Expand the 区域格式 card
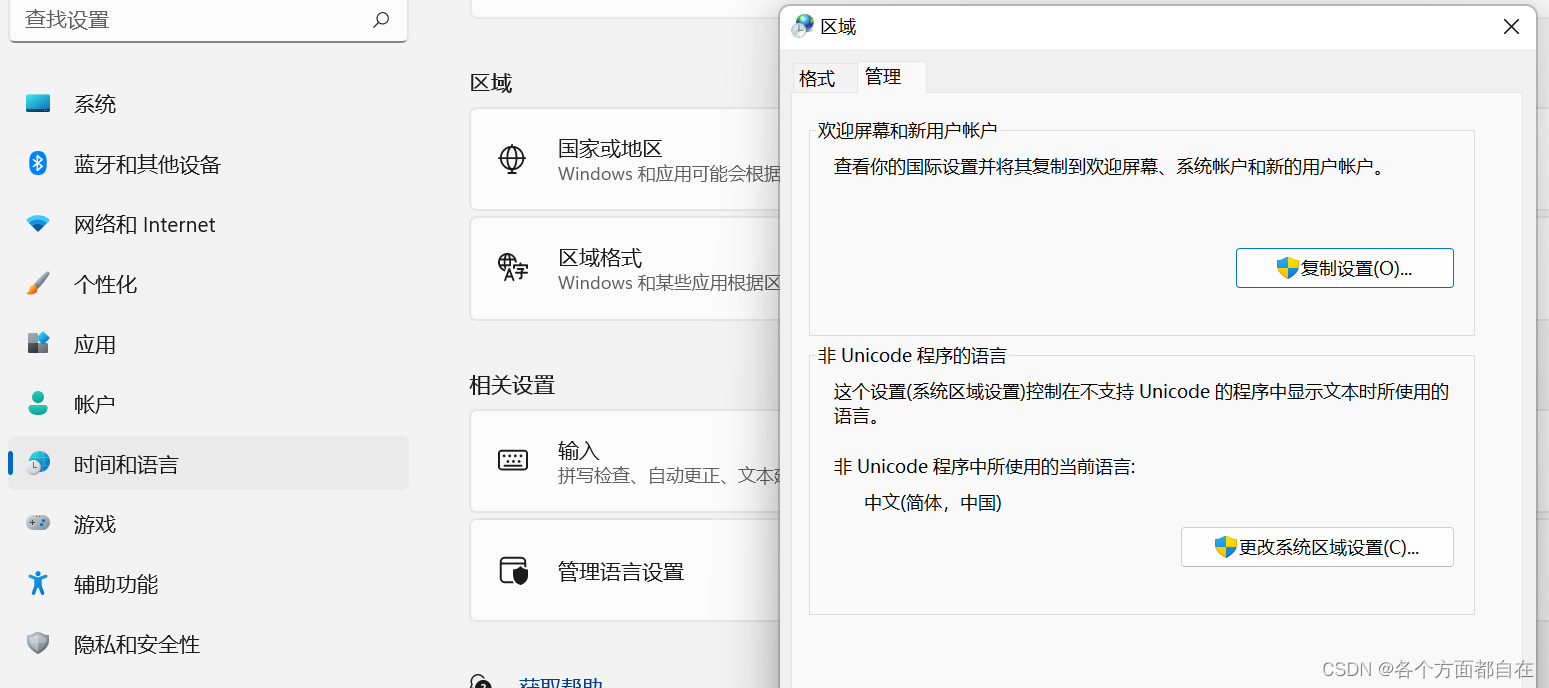The image size is (1549, 688). point(625,268)
